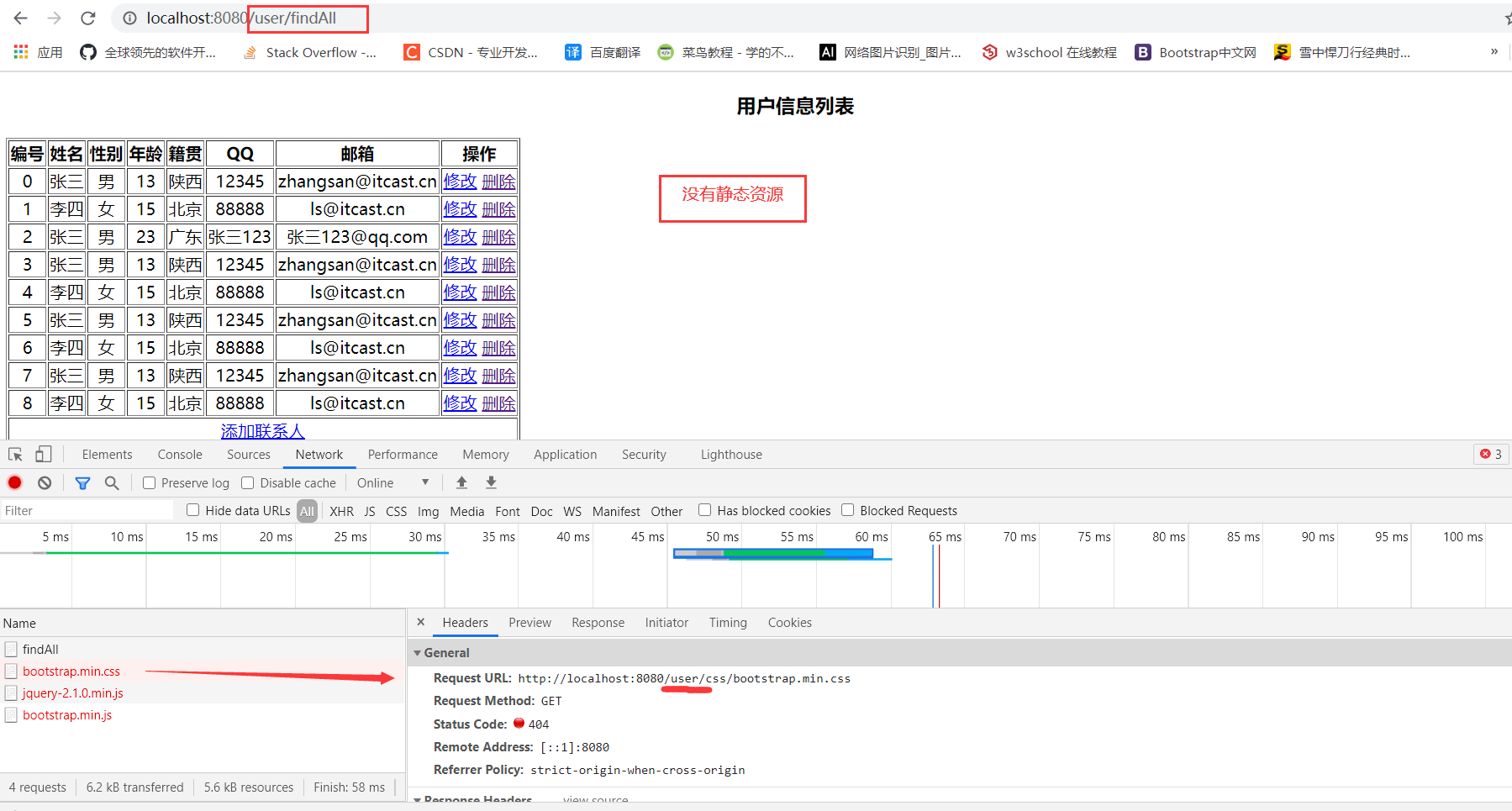The height and width of the screenshot is (811, 1512).
Task: Open the Cookies tab of the request
Action: (789, 623)
